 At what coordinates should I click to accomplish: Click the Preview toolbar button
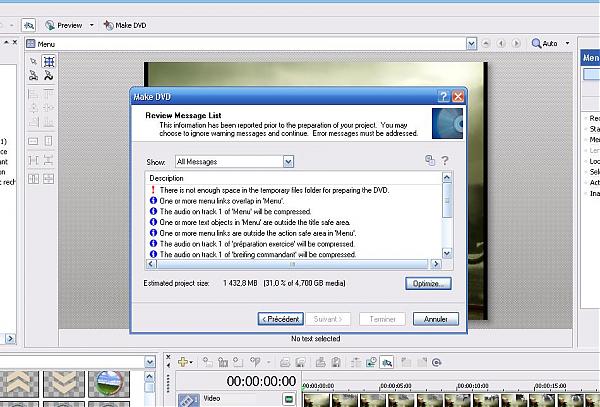(x=63, y=23)
